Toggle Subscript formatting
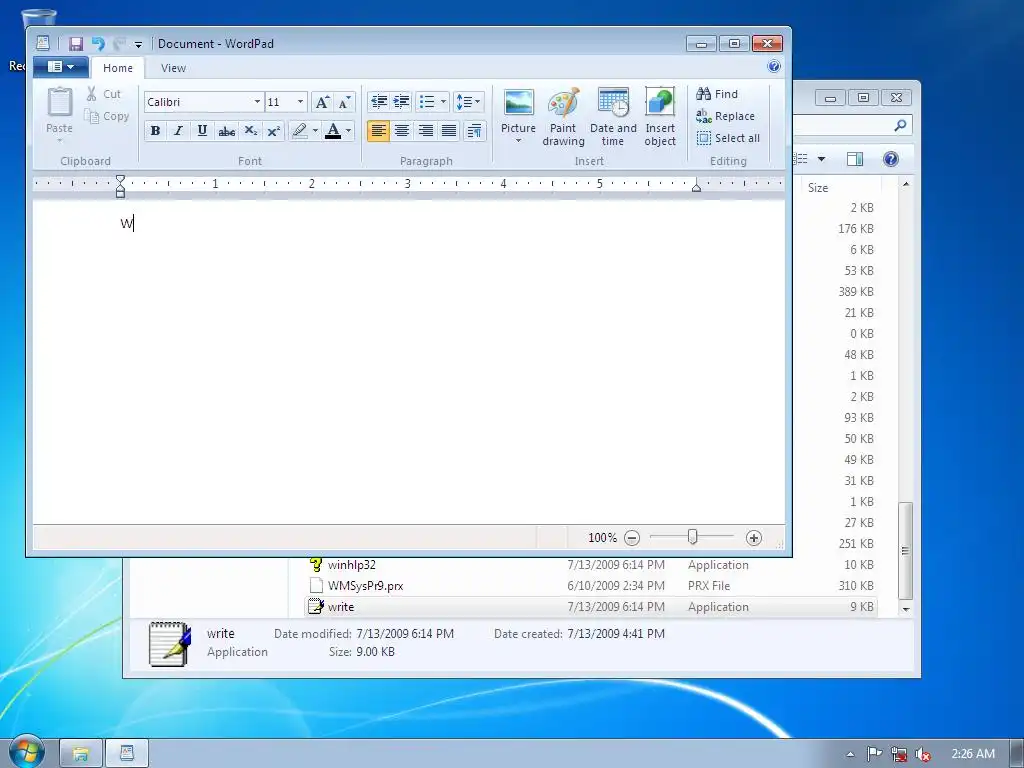1024x768 pixels. 250,131
